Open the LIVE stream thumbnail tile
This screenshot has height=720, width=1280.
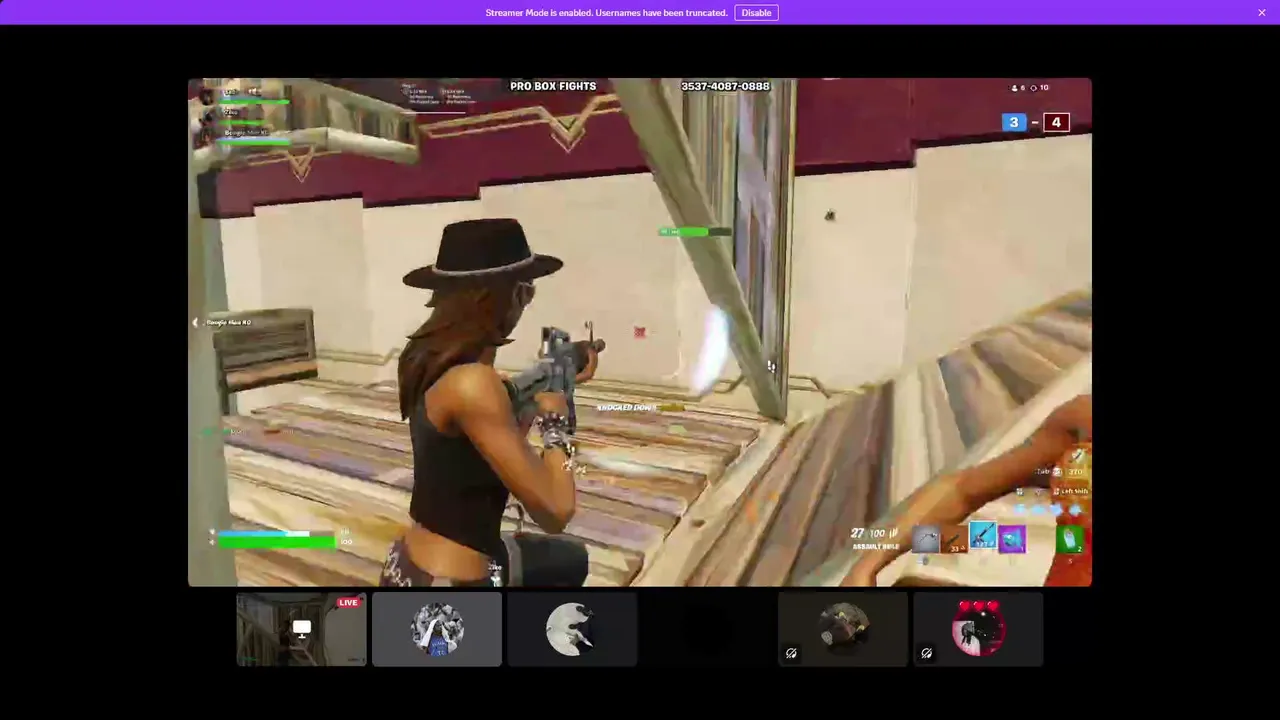[301, 629]
